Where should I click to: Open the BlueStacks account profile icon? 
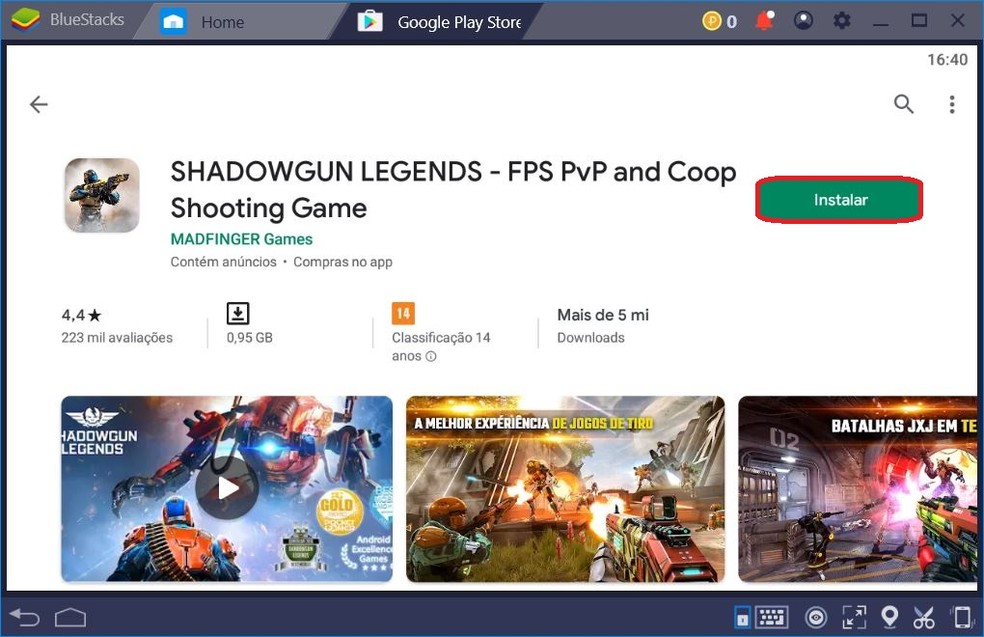[x=804, y=20]
